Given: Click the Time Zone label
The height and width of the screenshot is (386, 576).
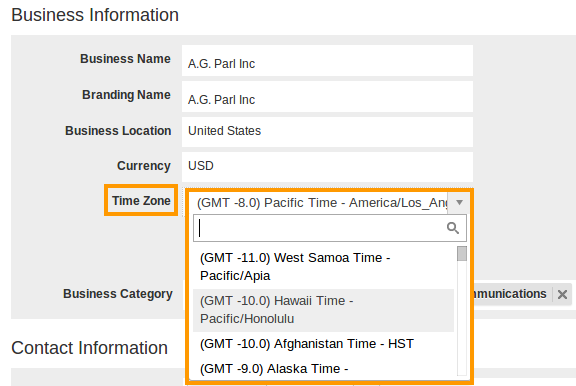Looking at the screenshot, I should (x=141, y=201).
